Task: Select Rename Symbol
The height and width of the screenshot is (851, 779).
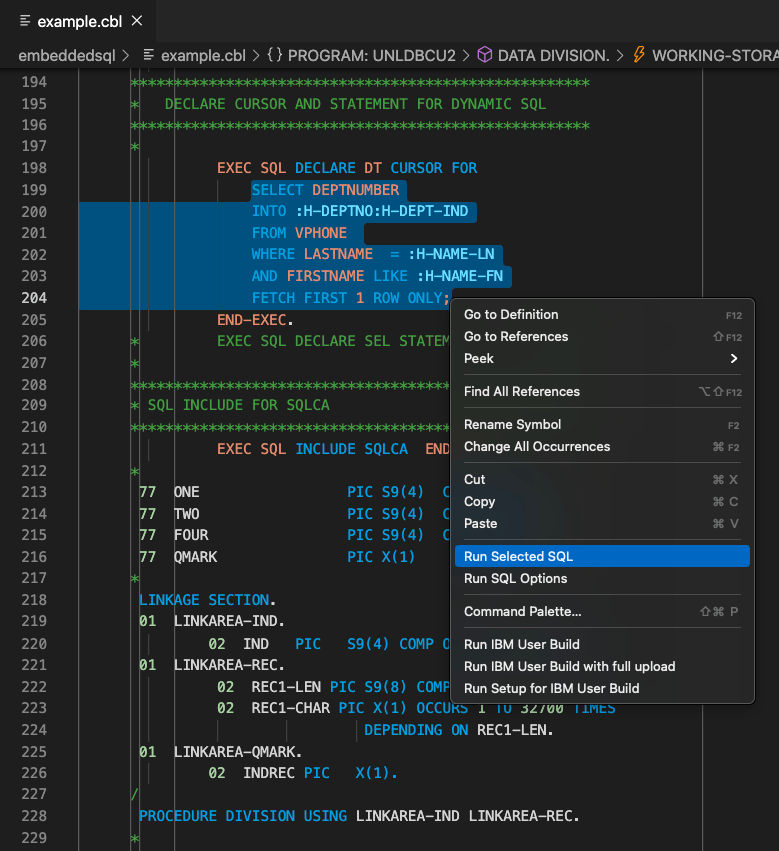Action: coord(513,424)
